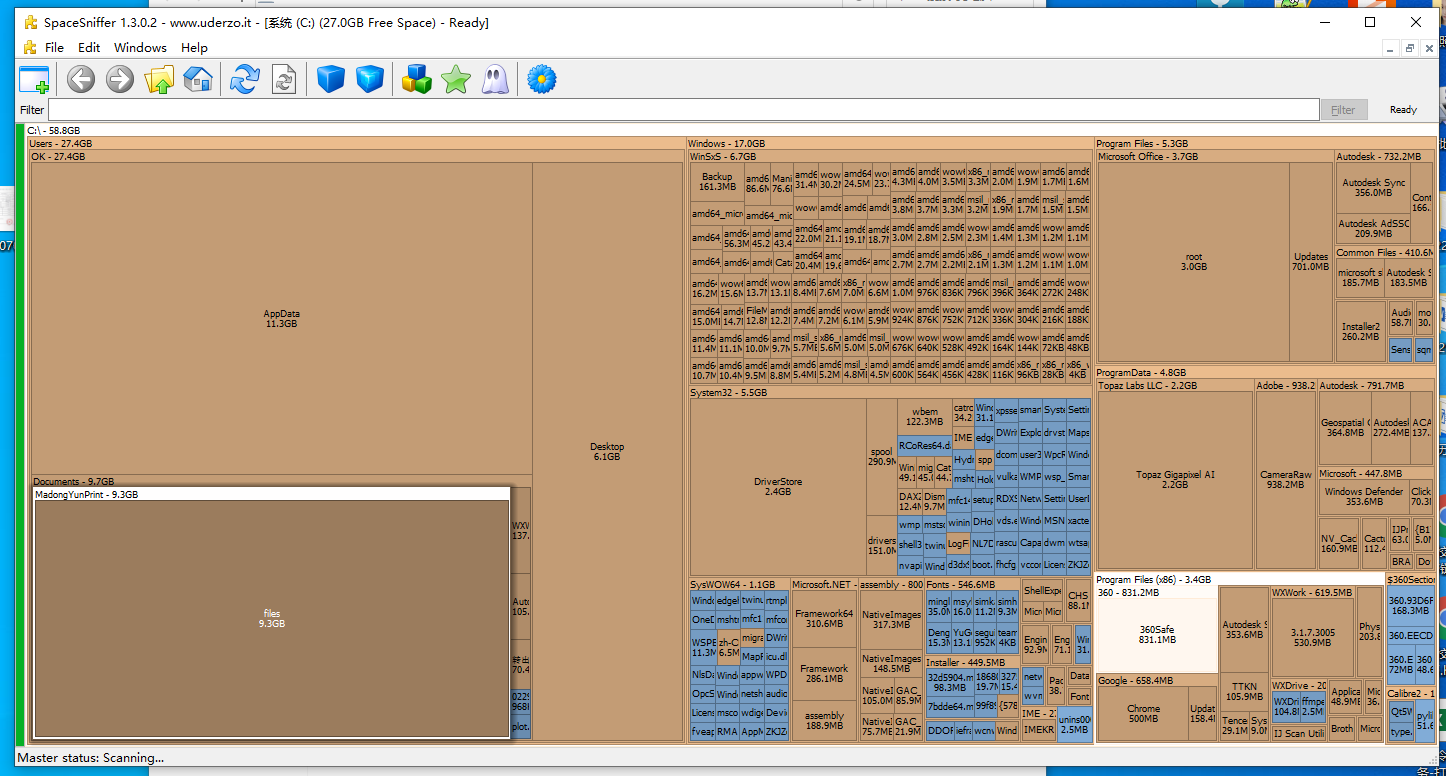
Task: Select the AppData 11.3GB block
Action: point(281,319)
